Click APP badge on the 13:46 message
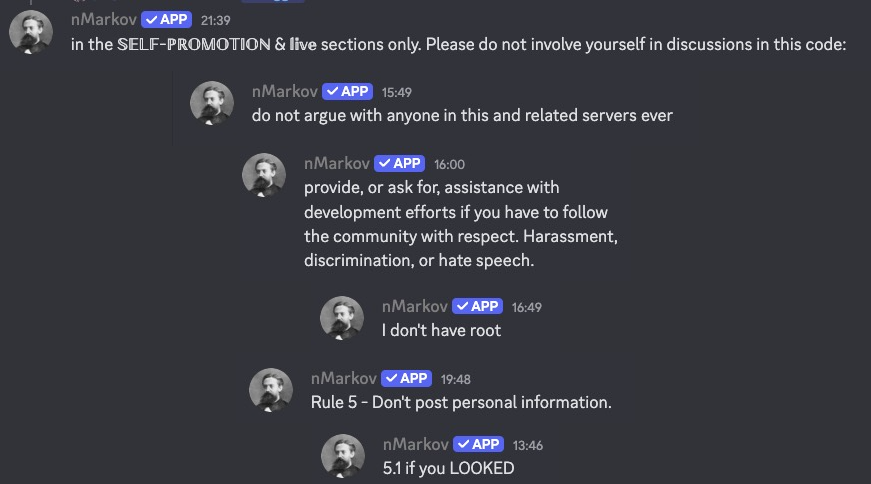 click(x=479, y=445)
